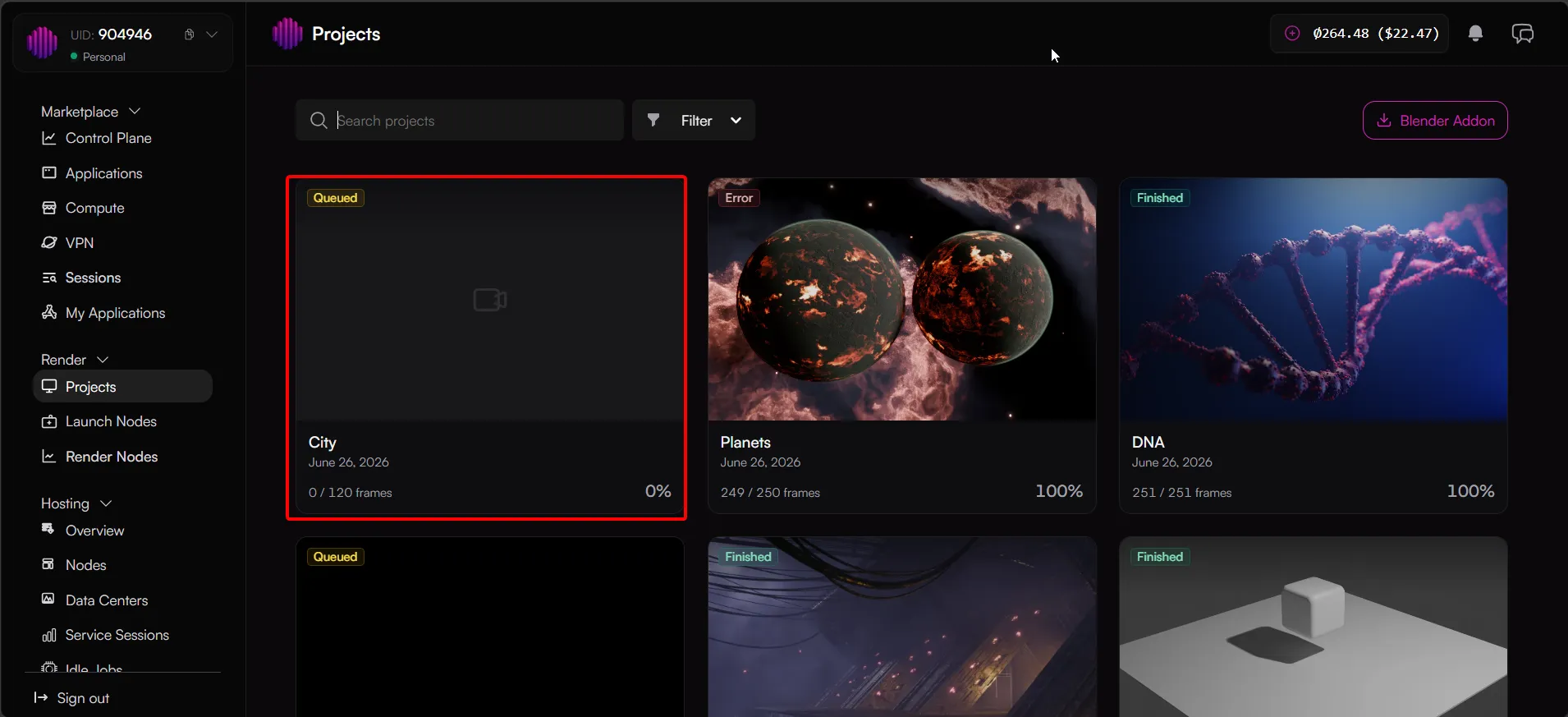Collapse the Hosting section
1568x717 pixels.
[x=106, y=503]
